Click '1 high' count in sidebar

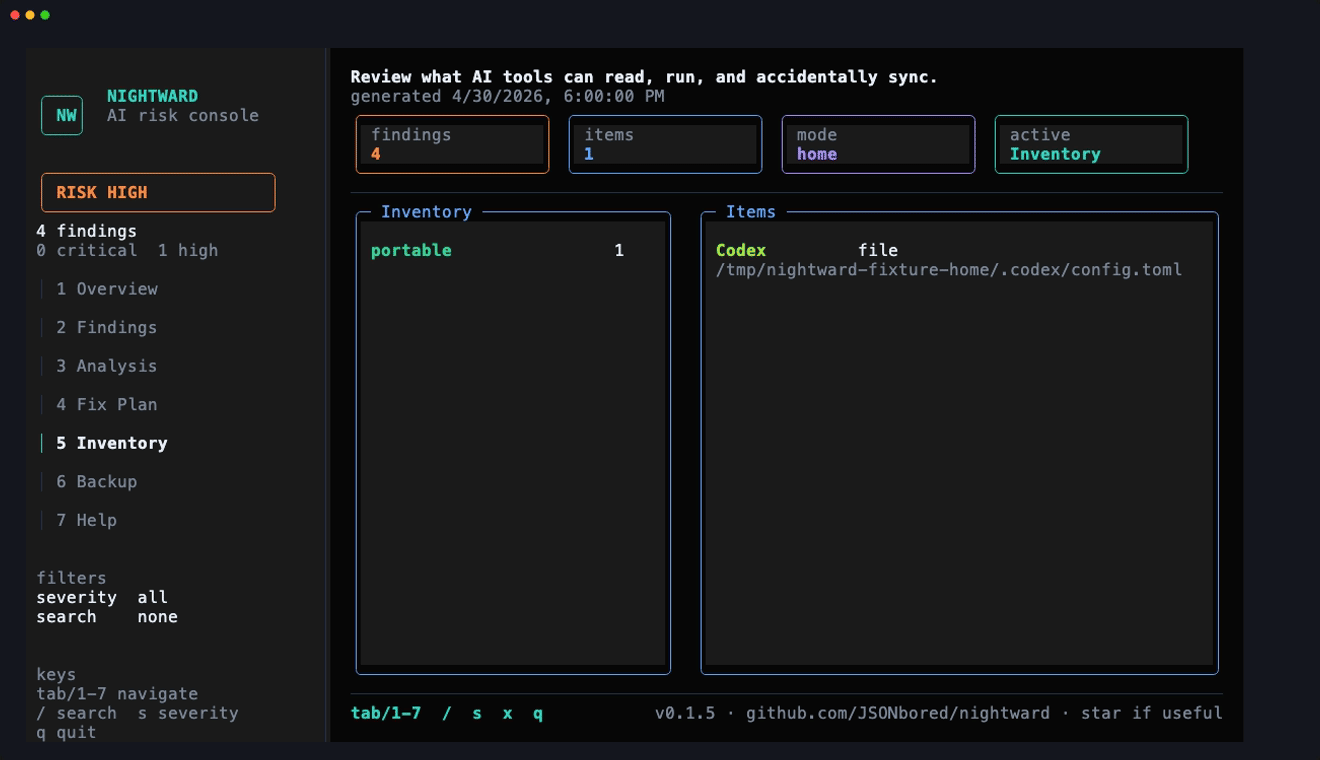tap(188, 250)
